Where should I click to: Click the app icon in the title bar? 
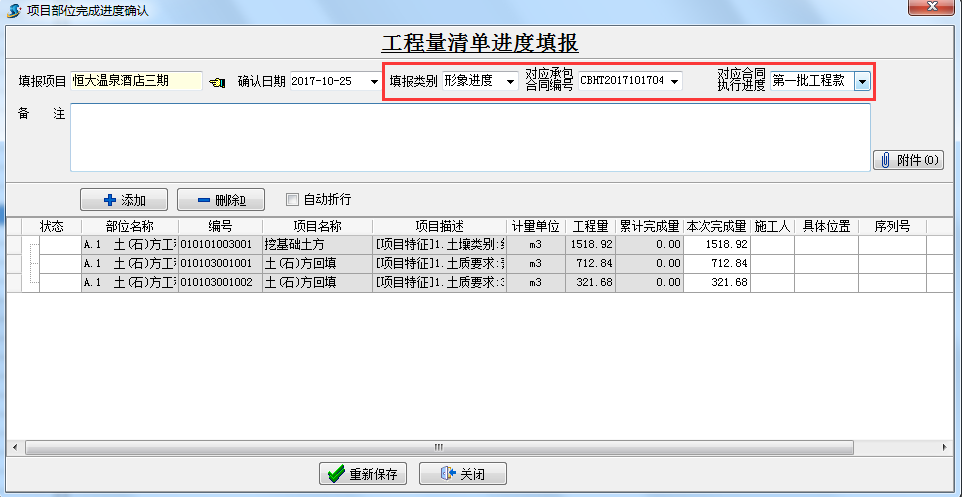(x=14, y=9)
